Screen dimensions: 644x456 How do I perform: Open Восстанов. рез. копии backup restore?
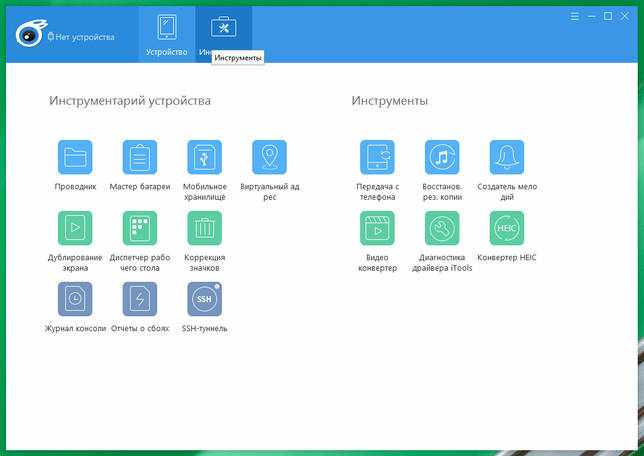[442, 157]
